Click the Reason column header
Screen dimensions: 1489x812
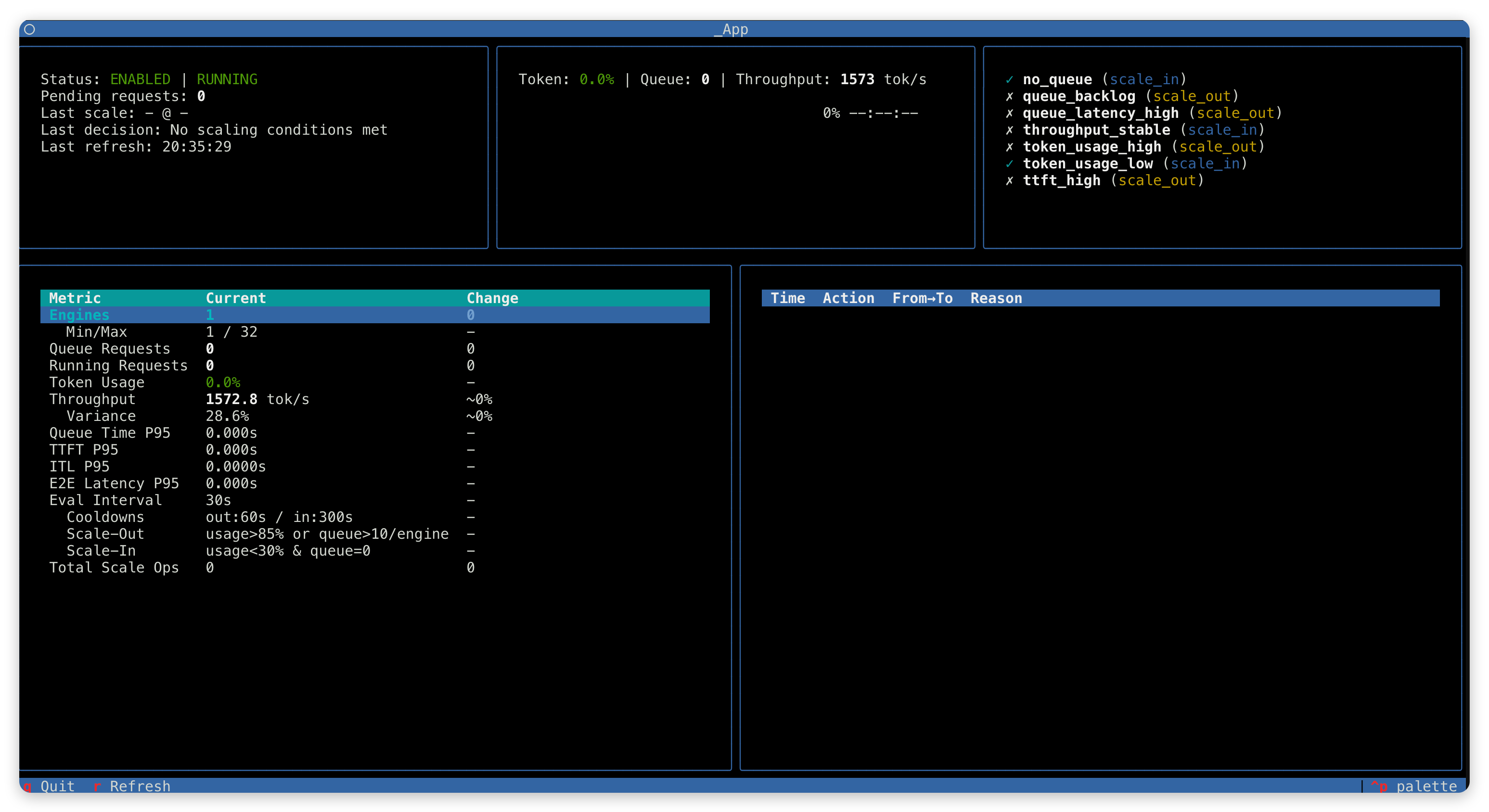tap(996, 298)
